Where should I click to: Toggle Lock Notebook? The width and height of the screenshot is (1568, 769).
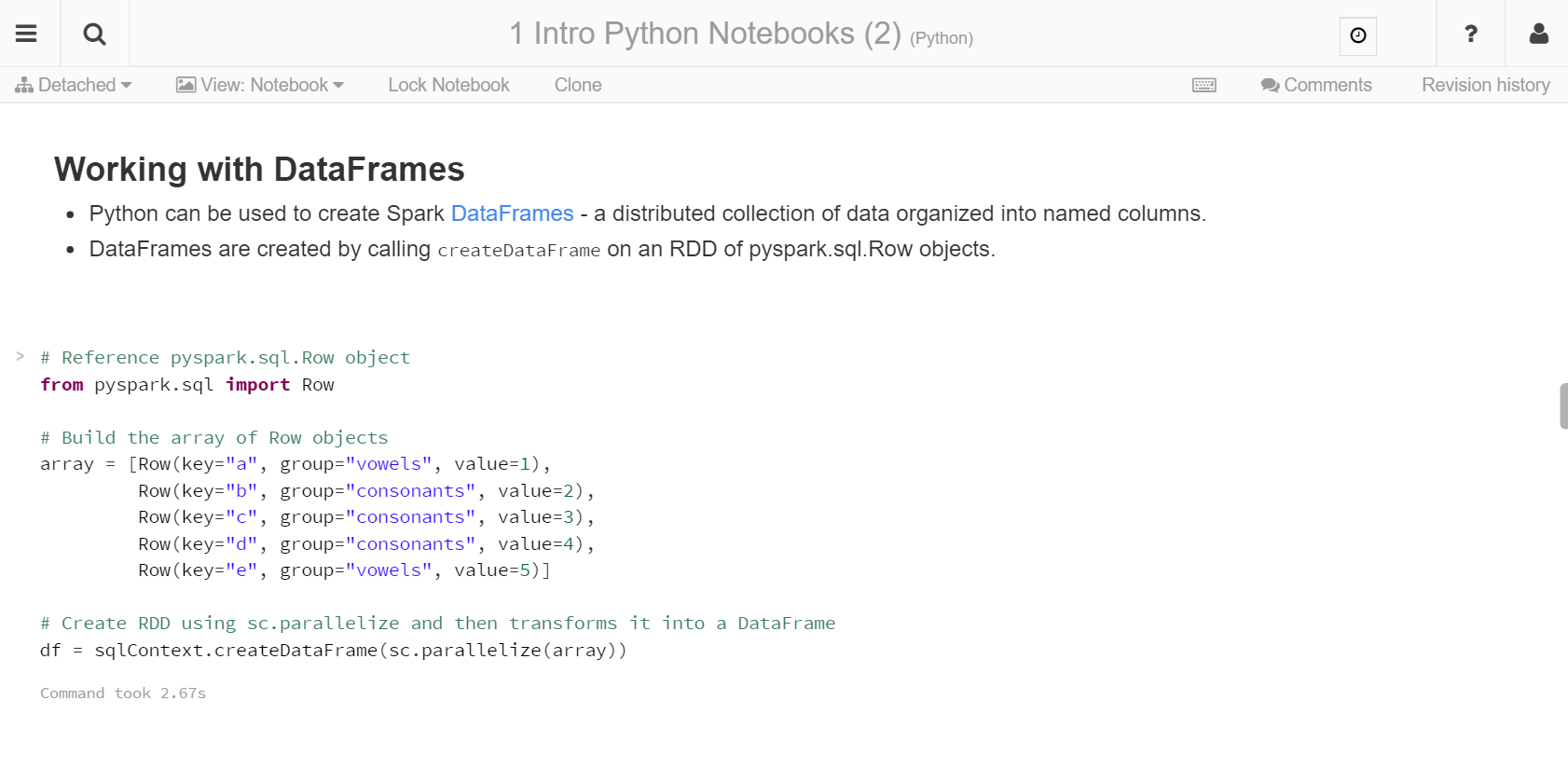[x=448, y=85]
